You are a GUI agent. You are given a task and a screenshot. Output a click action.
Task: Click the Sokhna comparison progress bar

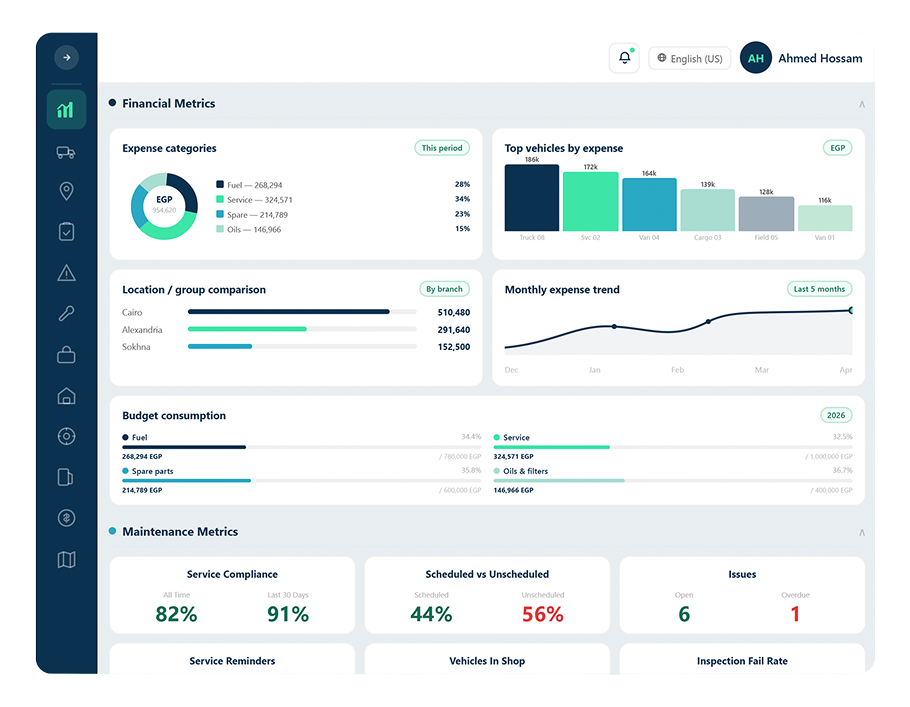tap(302, 347)
